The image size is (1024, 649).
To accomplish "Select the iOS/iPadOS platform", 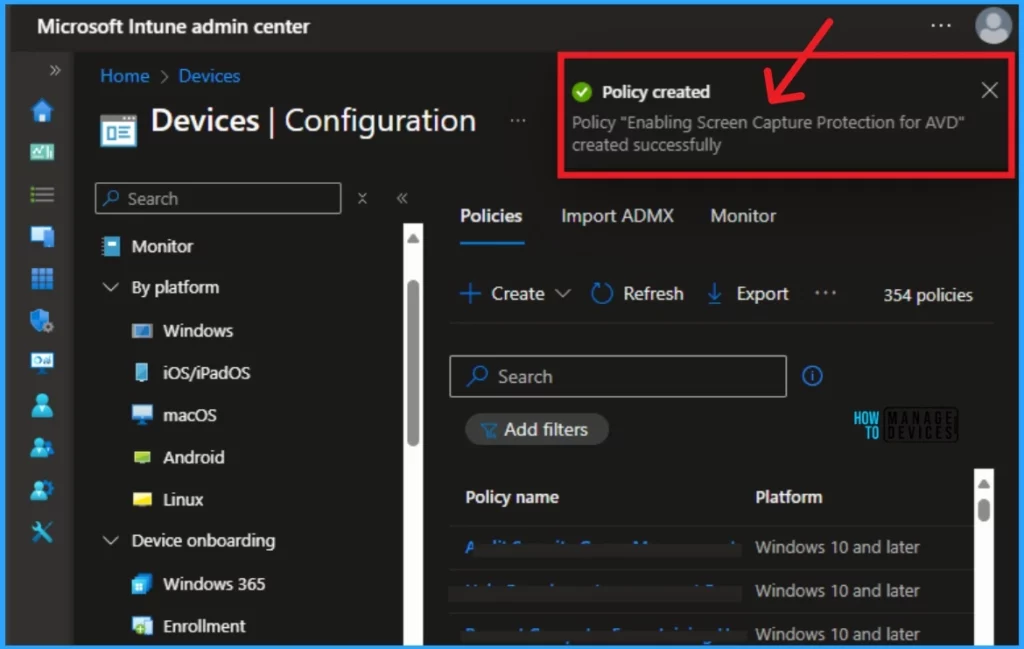I will pos(206,373).
